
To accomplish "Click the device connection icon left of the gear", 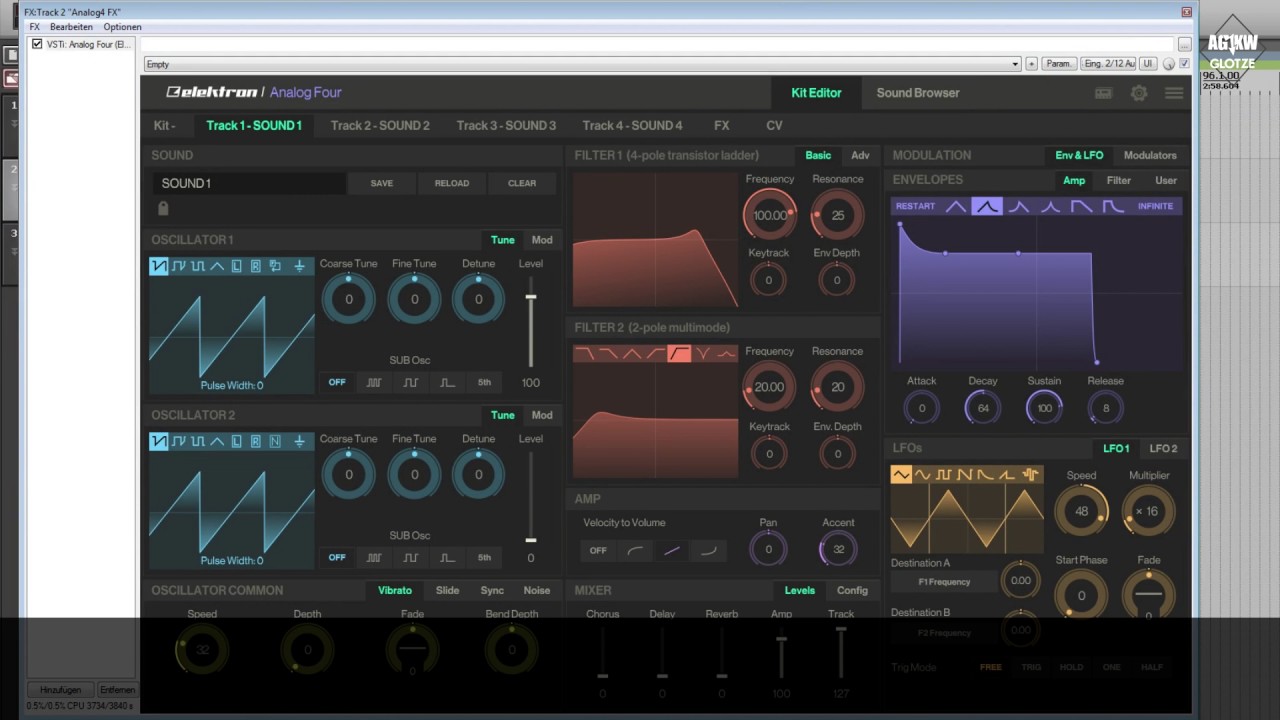I will [1103, 93].
